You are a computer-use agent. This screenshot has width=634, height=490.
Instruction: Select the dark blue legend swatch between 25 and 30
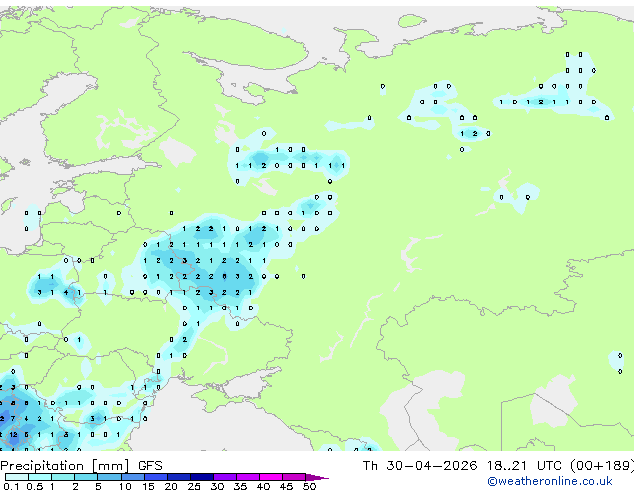point(202,477)
